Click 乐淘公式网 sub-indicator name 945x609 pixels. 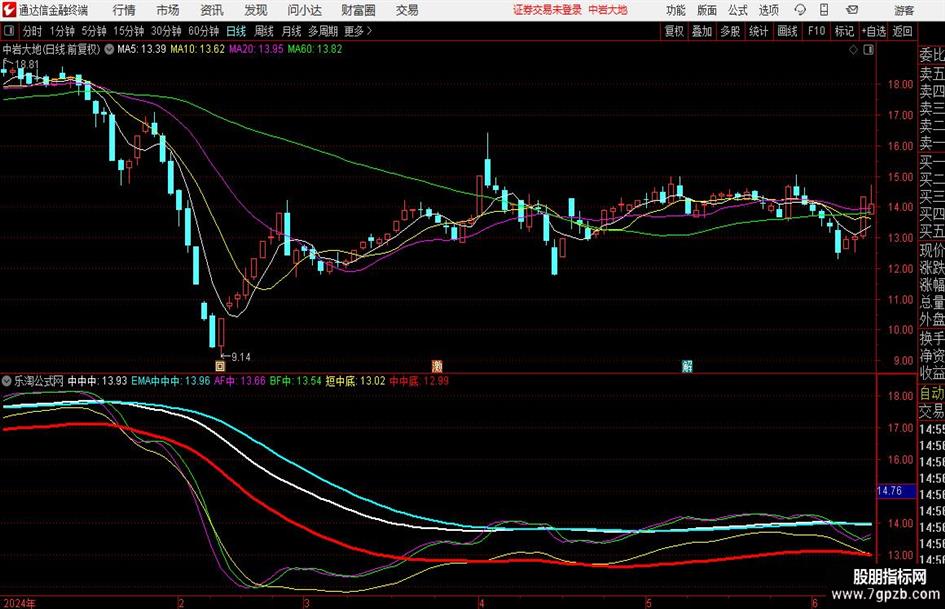pyautogui.click(x=39, y=381)
